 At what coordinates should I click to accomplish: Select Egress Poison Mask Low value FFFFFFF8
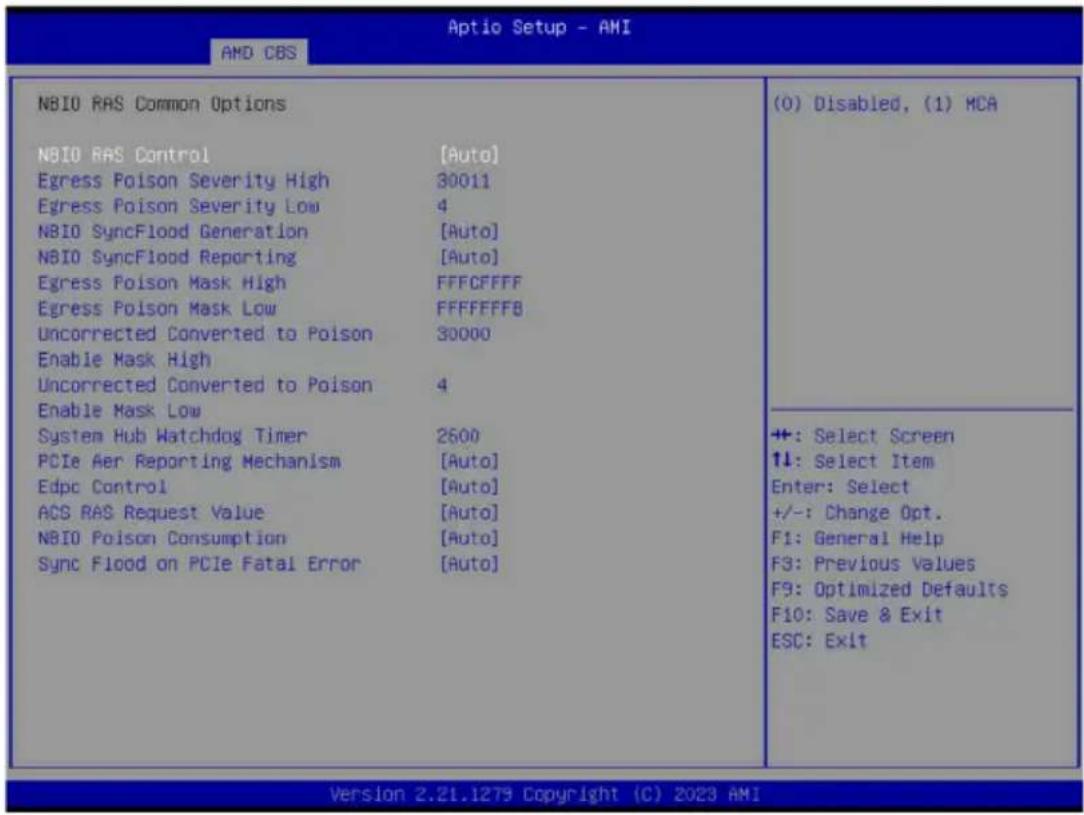(479, 308)
